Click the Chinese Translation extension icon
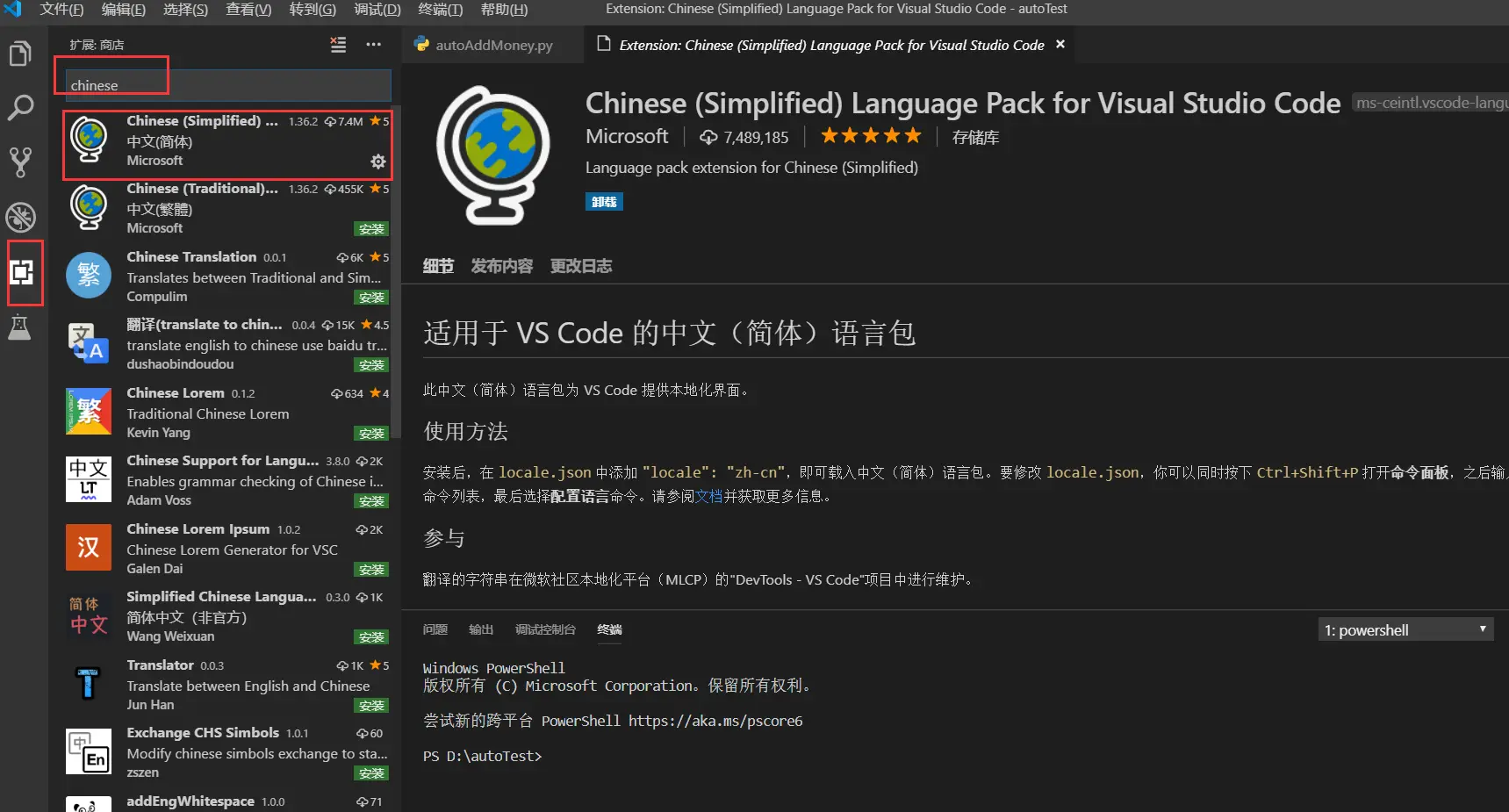This screenshot has height=812, width=1509. coord(89,275)
